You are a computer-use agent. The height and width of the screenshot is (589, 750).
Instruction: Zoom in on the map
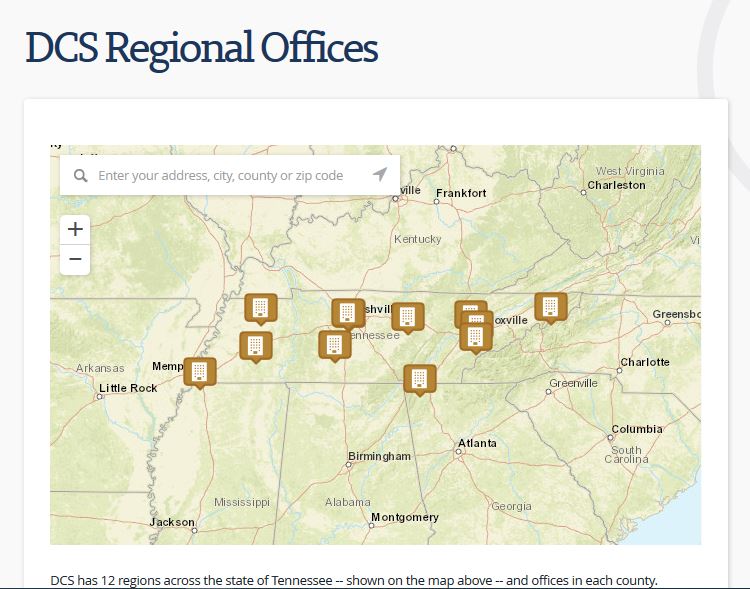click(x=75, y=229)
